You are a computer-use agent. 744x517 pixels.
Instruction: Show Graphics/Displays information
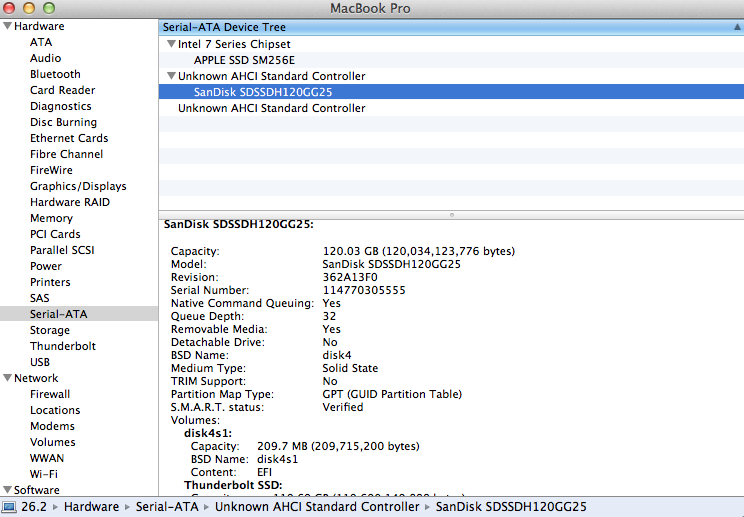78,186
